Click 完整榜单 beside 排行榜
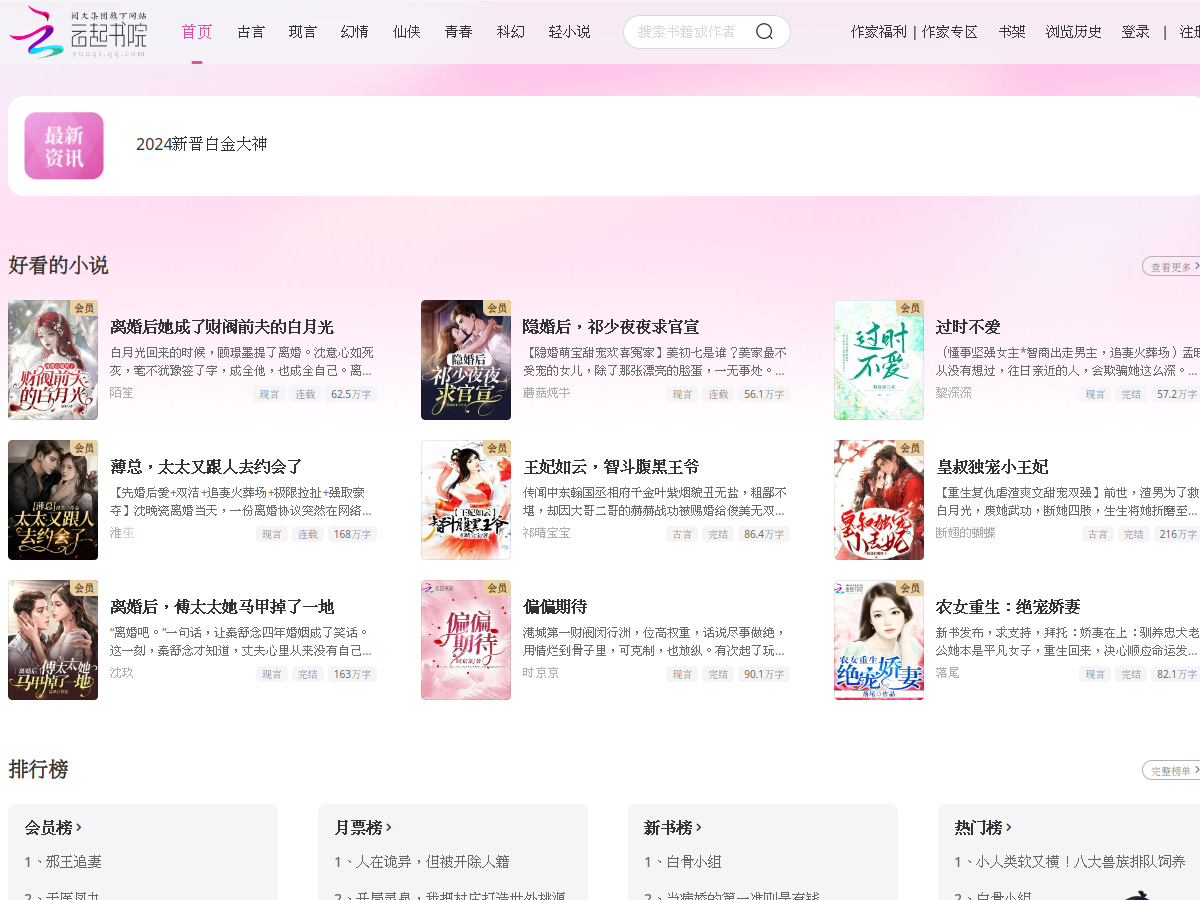The height and width of the screenshot is (900, 1200). [1171, 771]
